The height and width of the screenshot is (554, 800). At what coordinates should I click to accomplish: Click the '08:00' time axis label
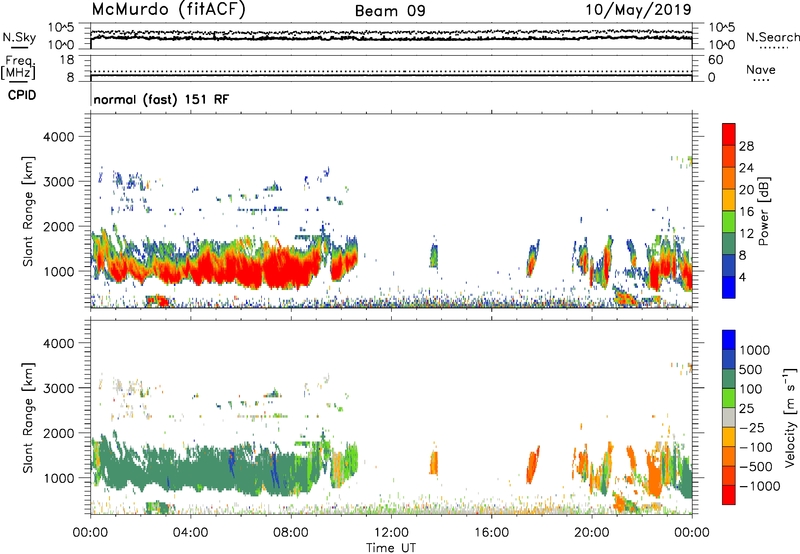pos(291,533)
